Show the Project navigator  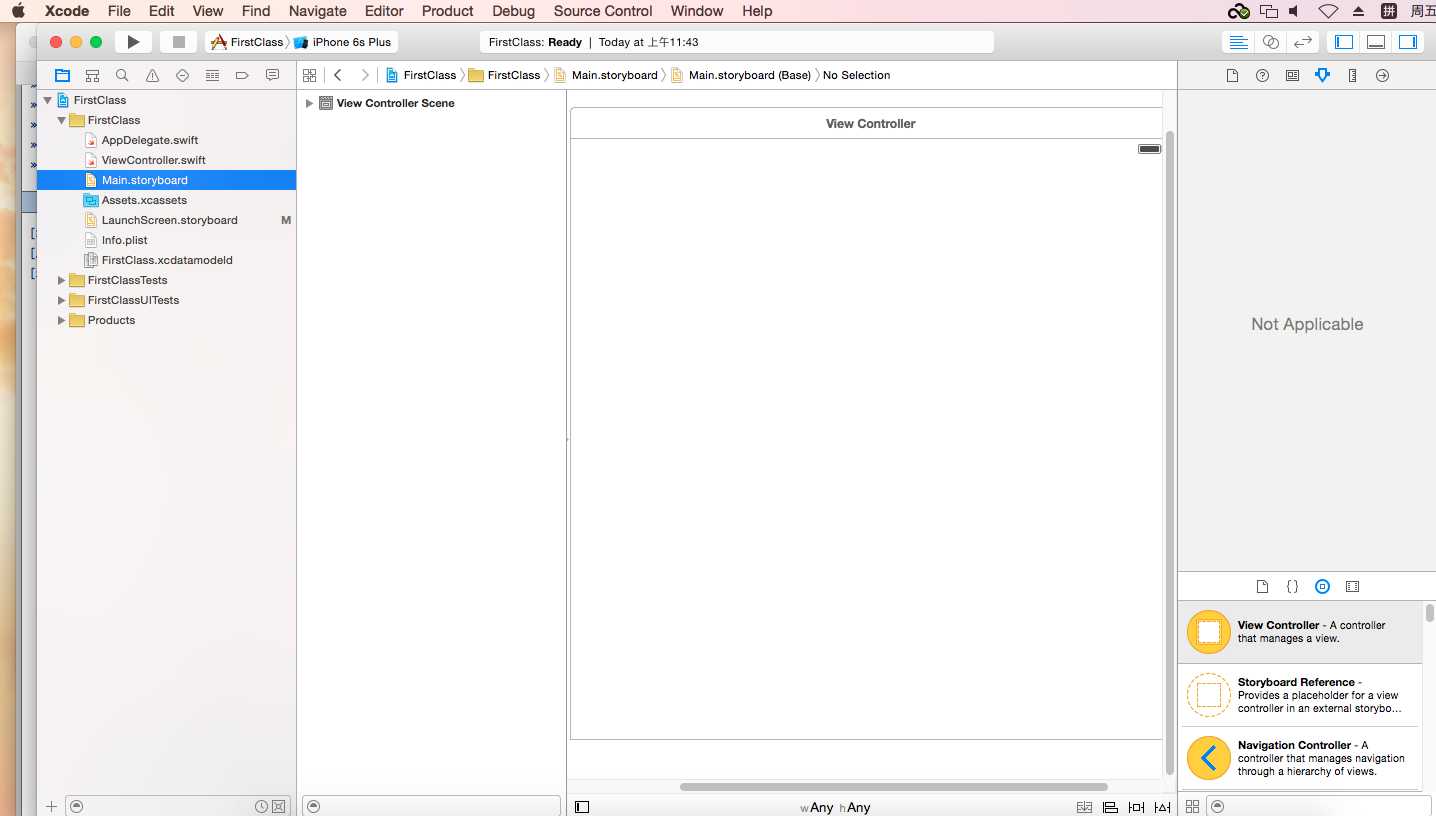62,75
